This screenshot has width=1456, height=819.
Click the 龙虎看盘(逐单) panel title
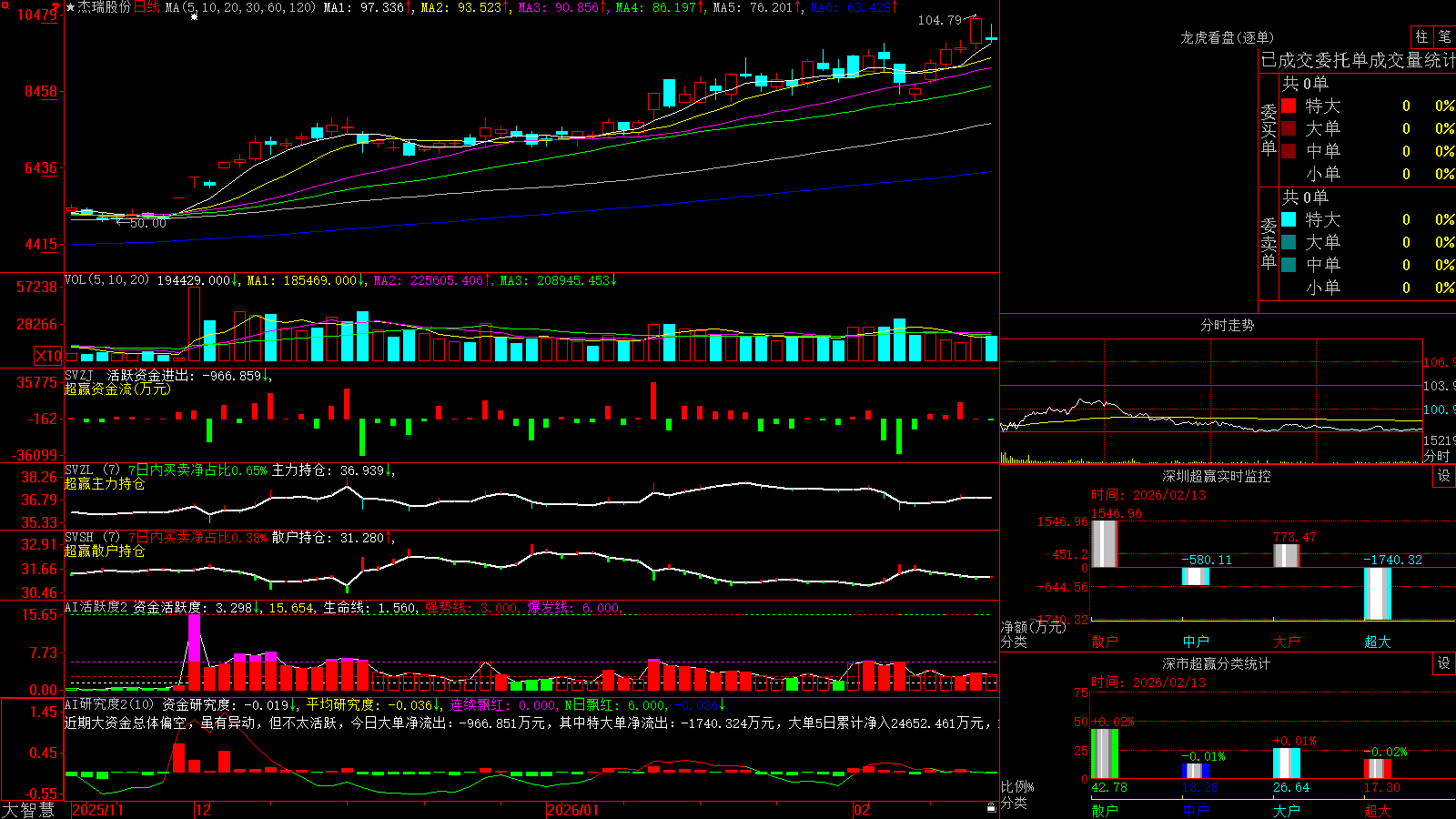(x=1227, y=37)
